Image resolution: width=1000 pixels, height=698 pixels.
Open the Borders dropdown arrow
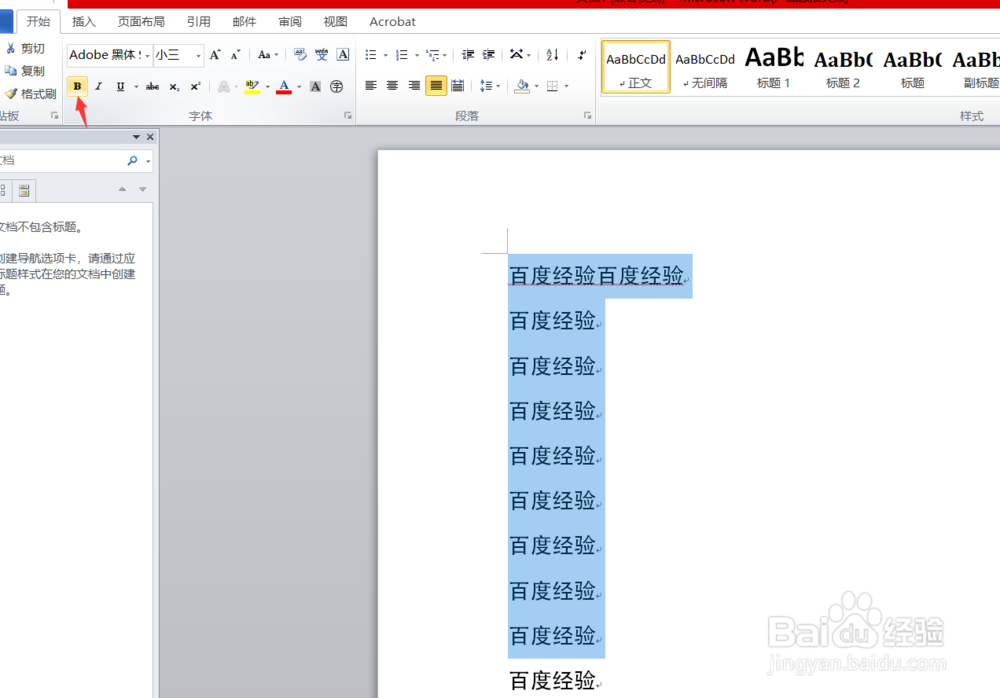pyautogui.click(x=566, y=85)
